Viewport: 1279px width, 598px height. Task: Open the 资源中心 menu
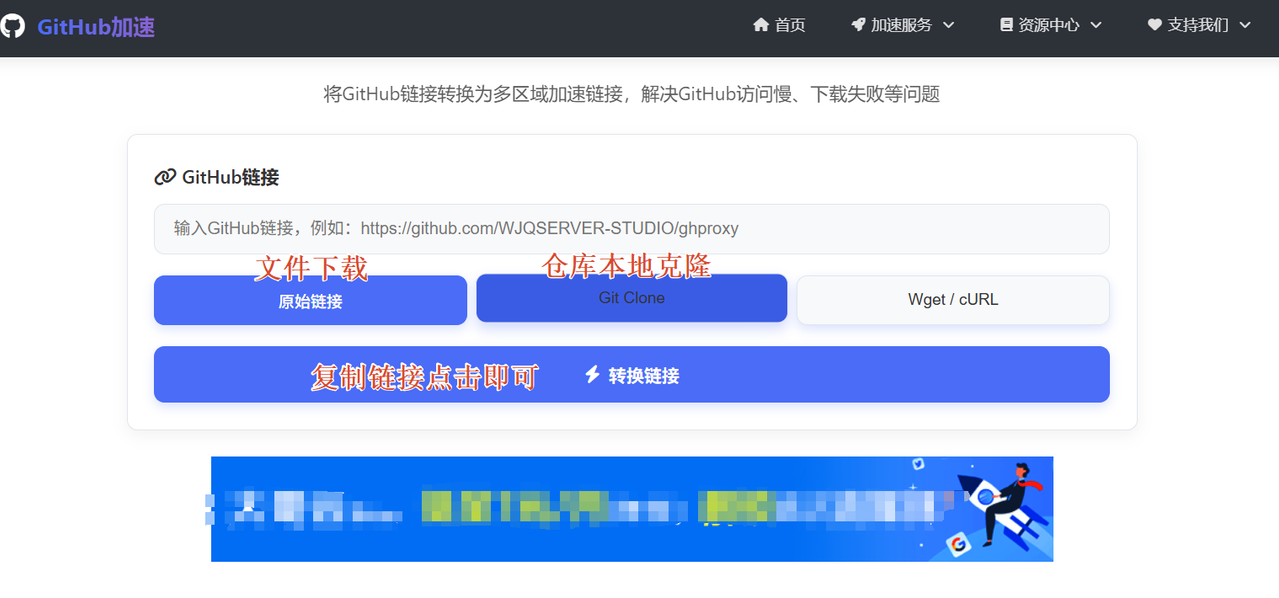(x=1049, y=25)
